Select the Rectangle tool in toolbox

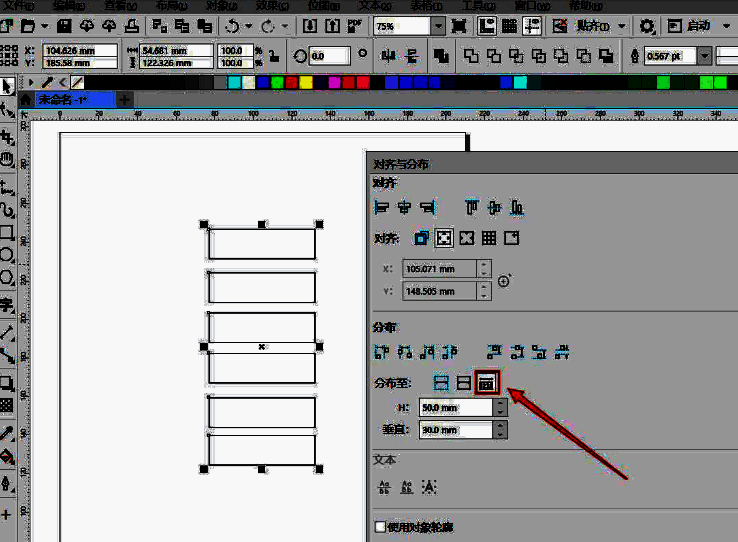7,233
